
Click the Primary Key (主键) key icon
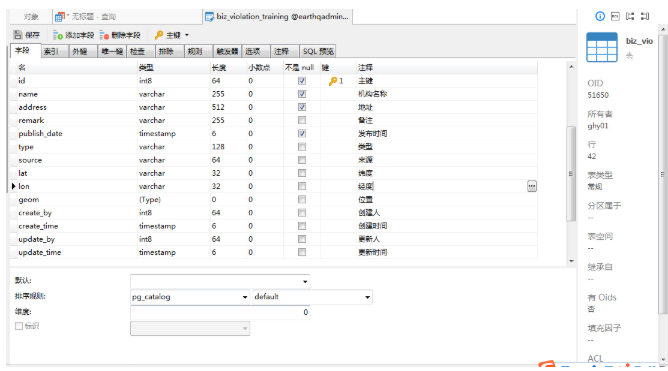click(159, 35)
